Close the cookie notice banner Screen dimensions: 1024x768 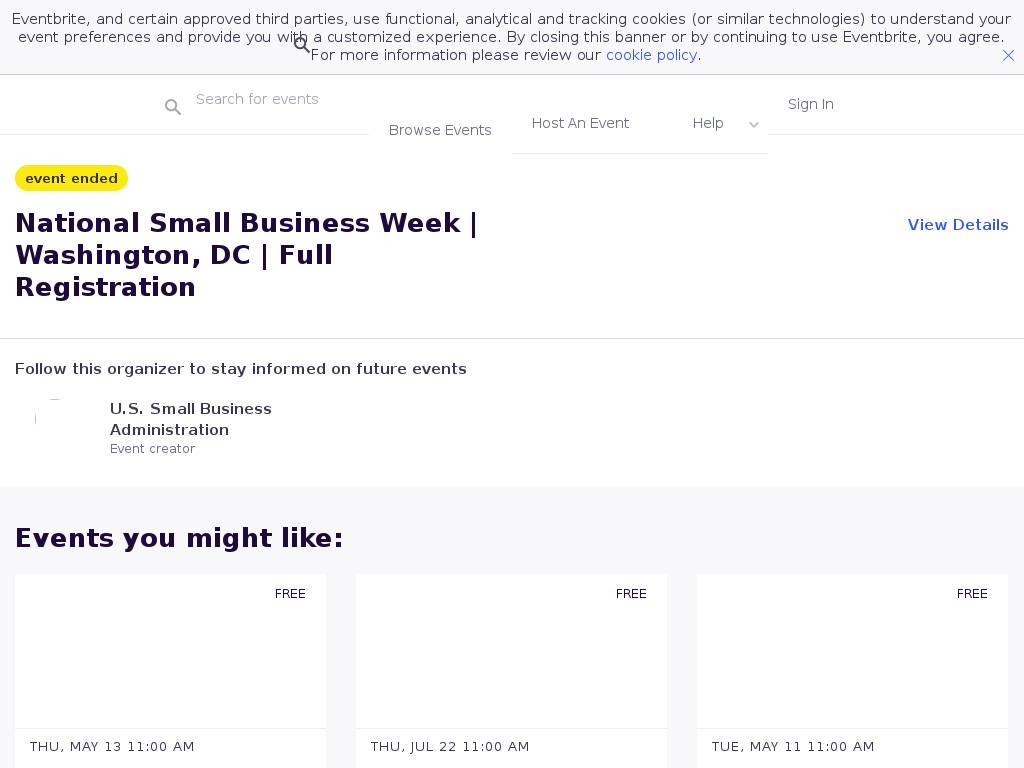coord(1008,56)
